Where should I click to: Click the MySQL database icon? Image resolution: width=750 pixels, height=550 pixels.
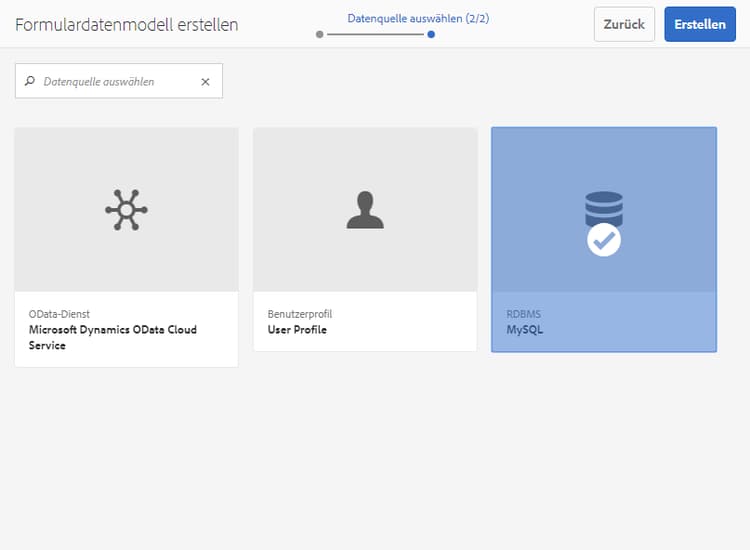604,209
